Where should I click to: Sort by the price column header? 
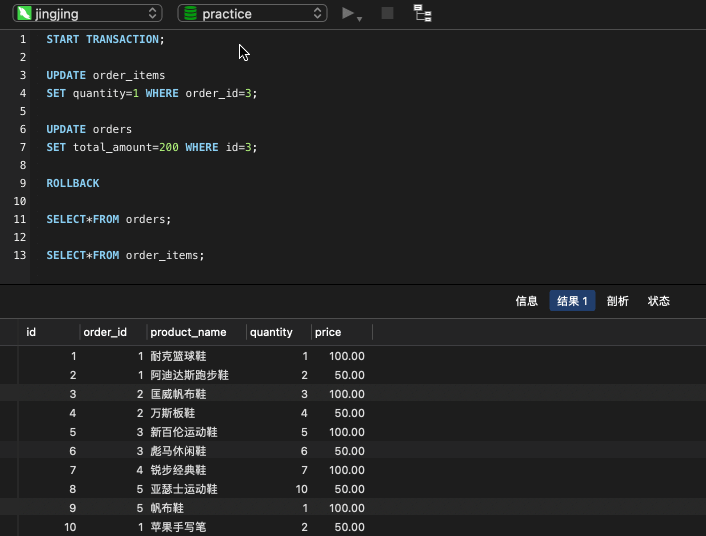coord(342,332)
